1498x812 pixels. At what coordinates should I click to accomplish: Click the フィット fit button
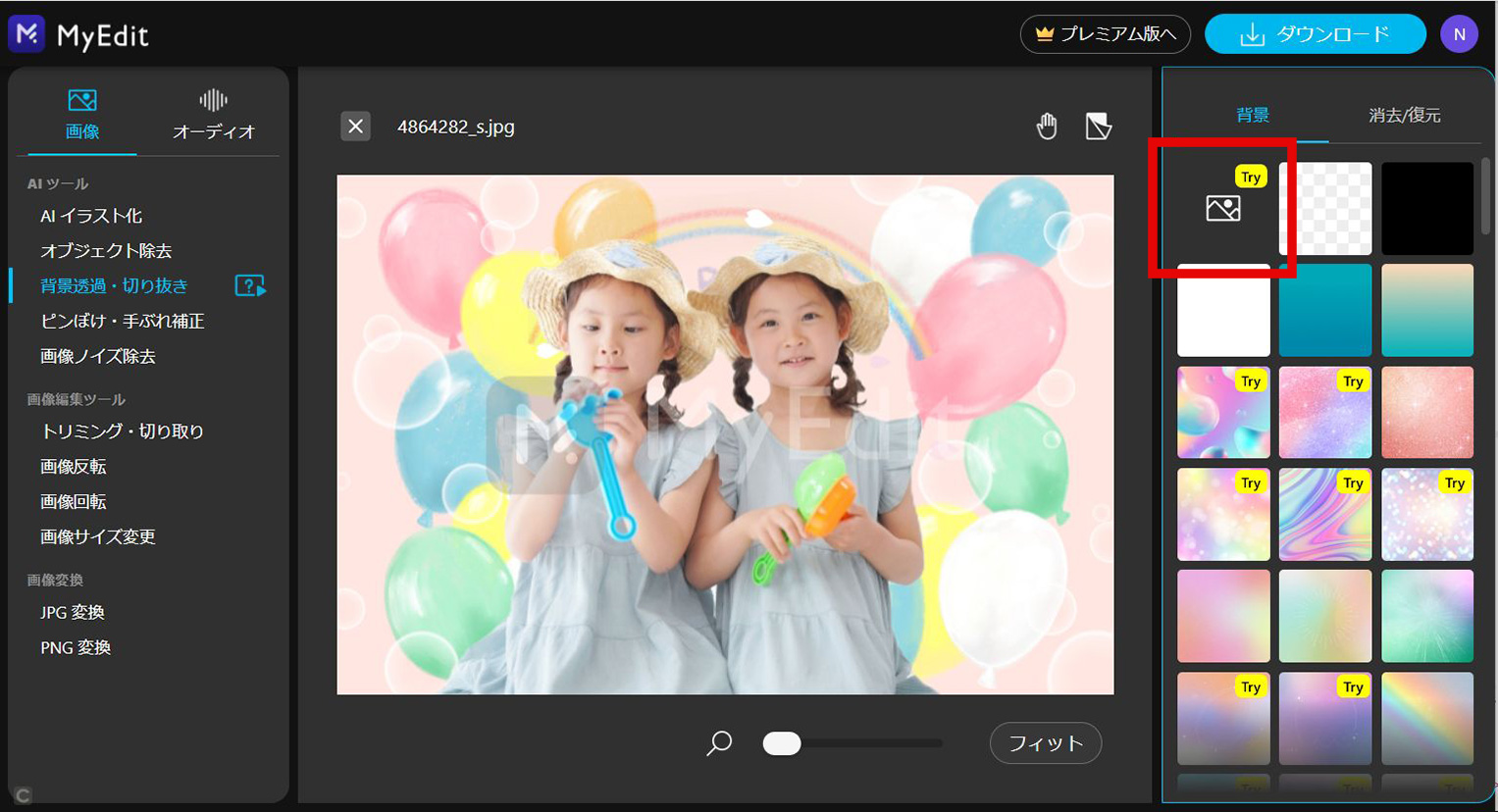[1046, 743]
